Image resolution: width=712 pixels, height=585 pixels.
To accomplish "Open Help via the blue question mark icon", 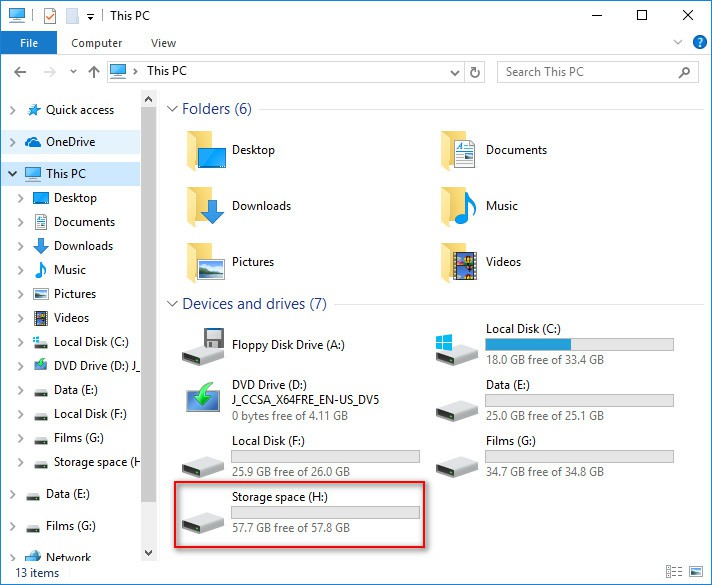I will [x=700, y=42].
